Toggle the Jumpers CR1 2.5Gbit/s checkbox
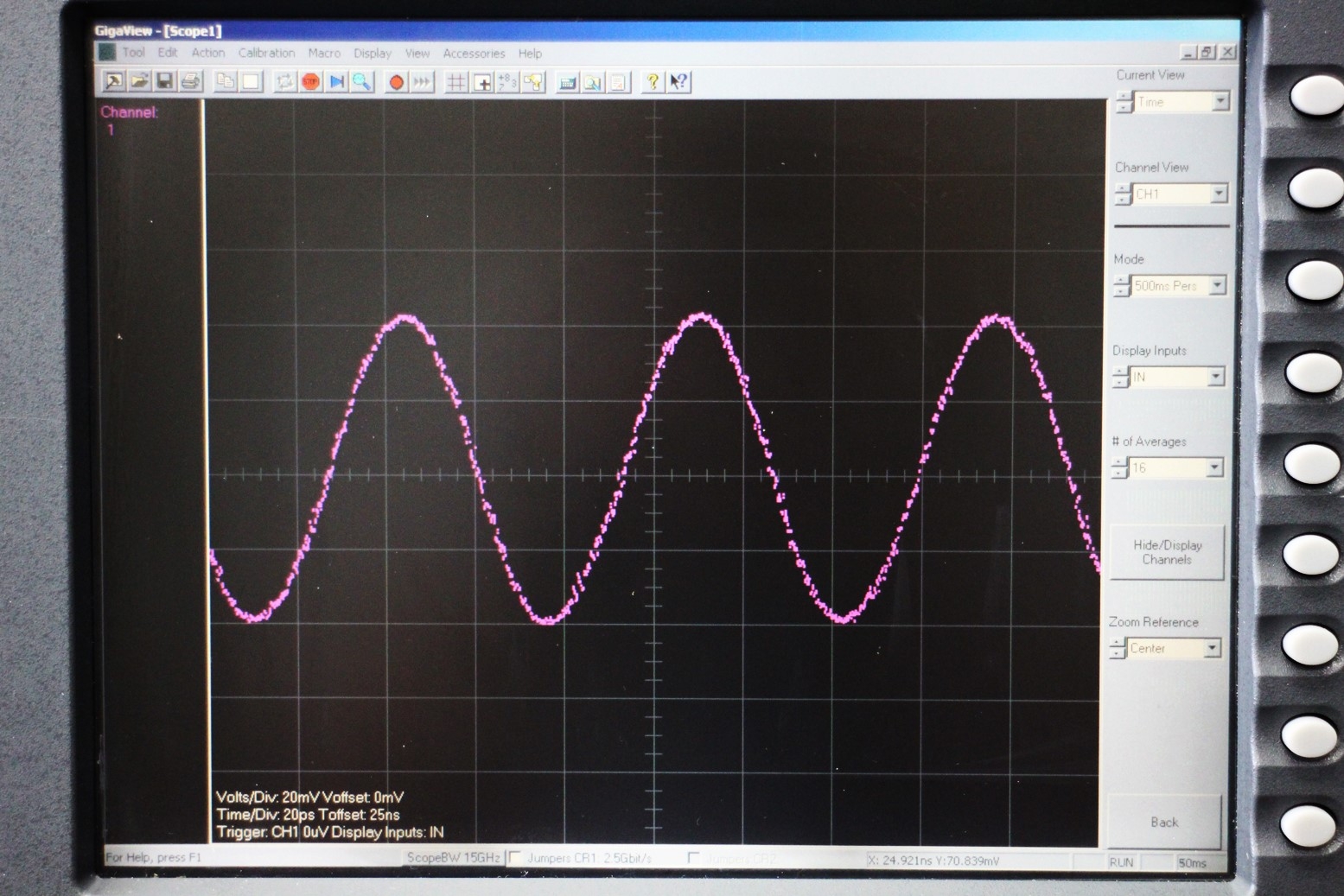 (516, 857)
